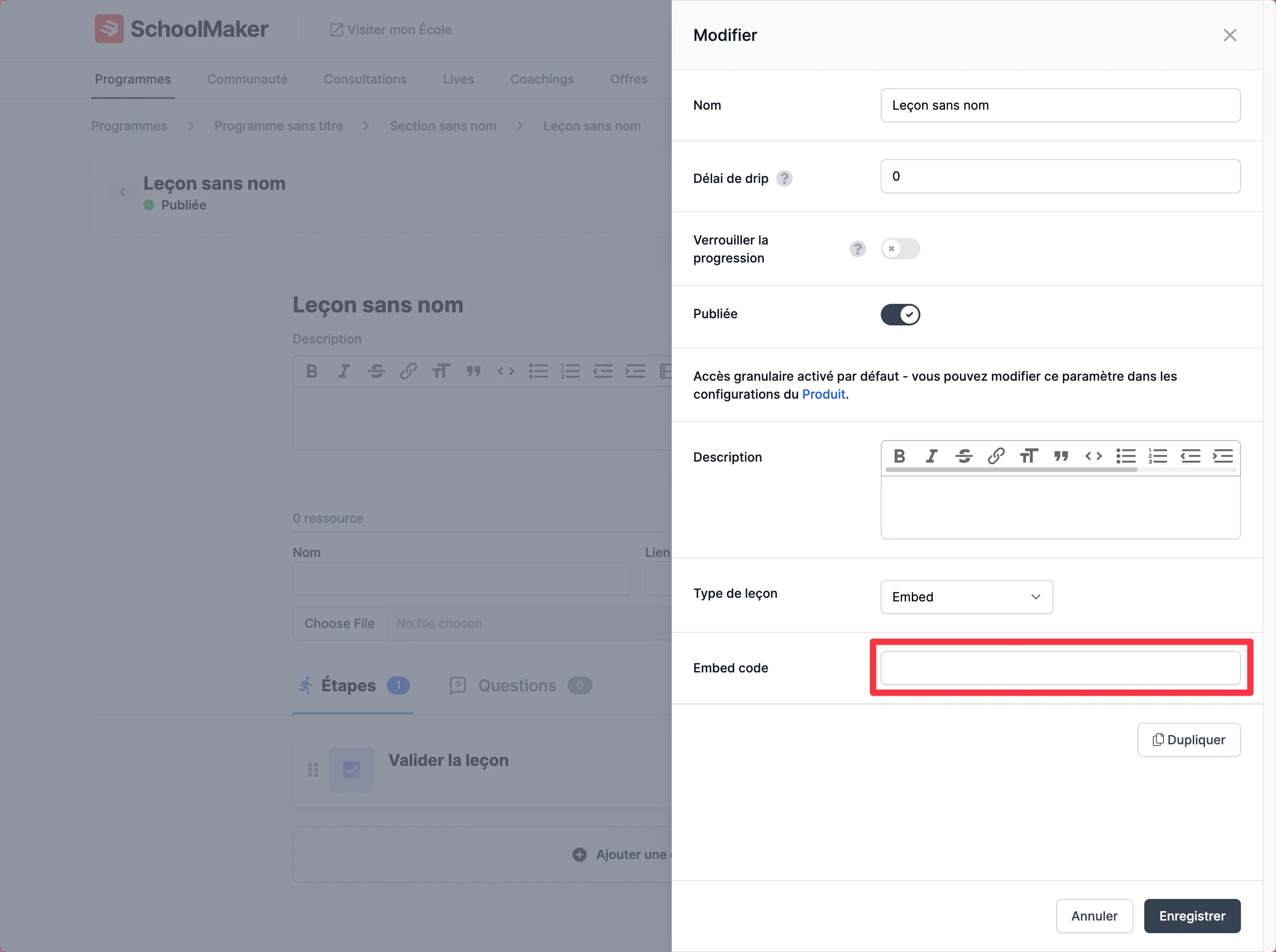Click Strikethrough icon in background lesson editor
The height and width of the screenshot is (952, 1276).
[x=376, y=370]
